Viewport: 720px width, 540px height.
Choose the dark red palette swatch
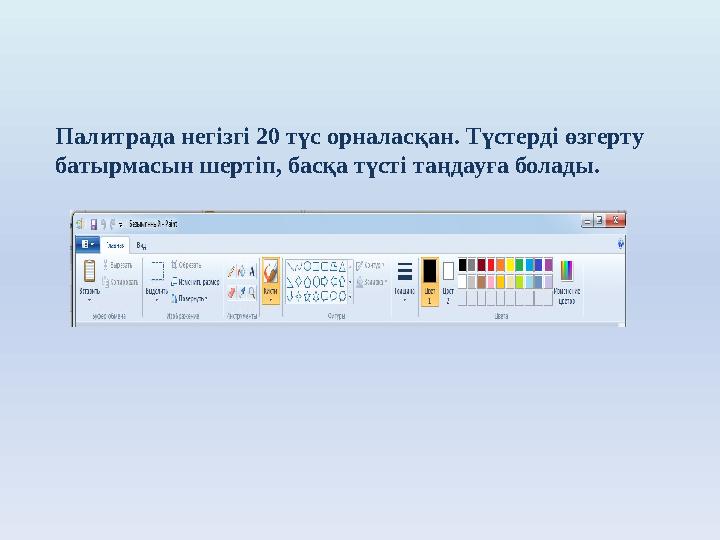tap(481, 265)
